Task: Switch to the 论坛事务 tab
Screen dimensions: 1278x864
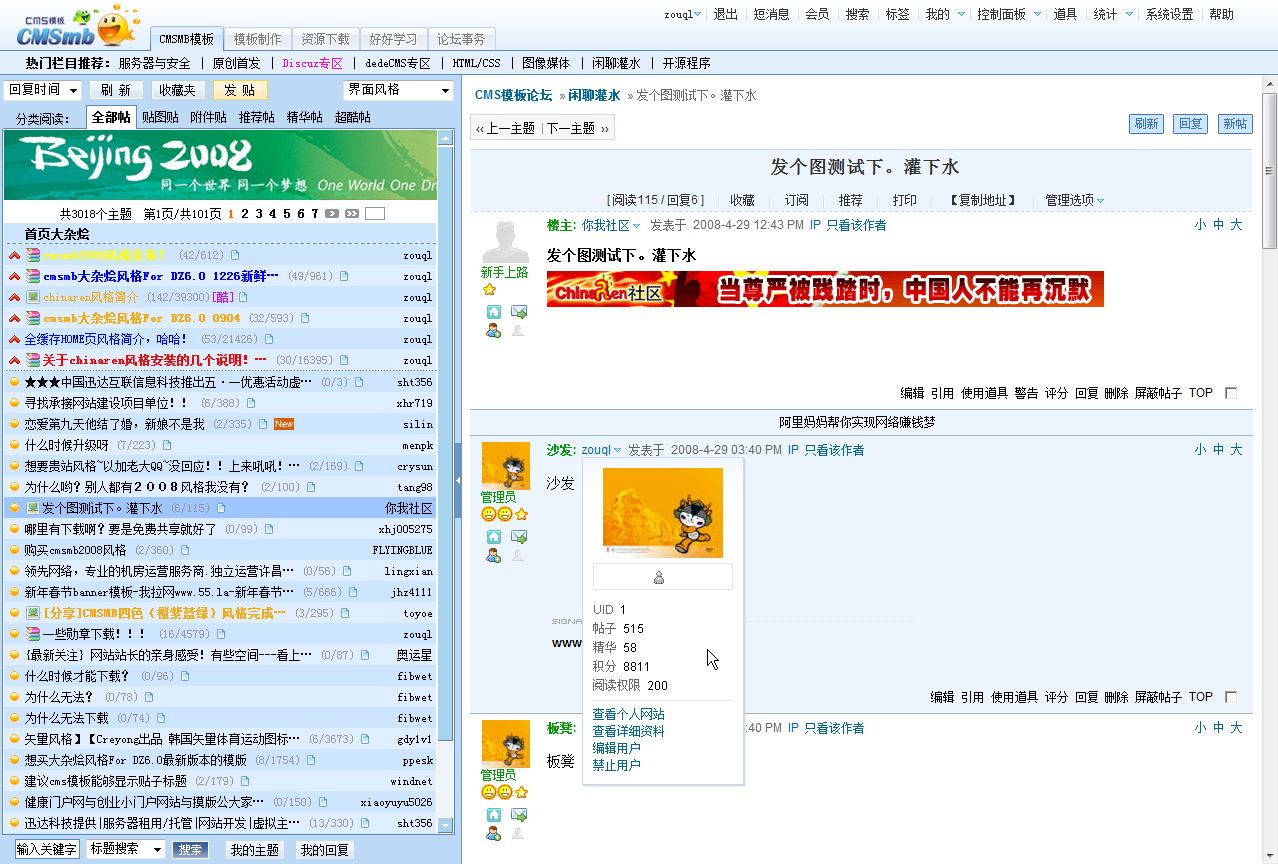Action: (461, 39)
